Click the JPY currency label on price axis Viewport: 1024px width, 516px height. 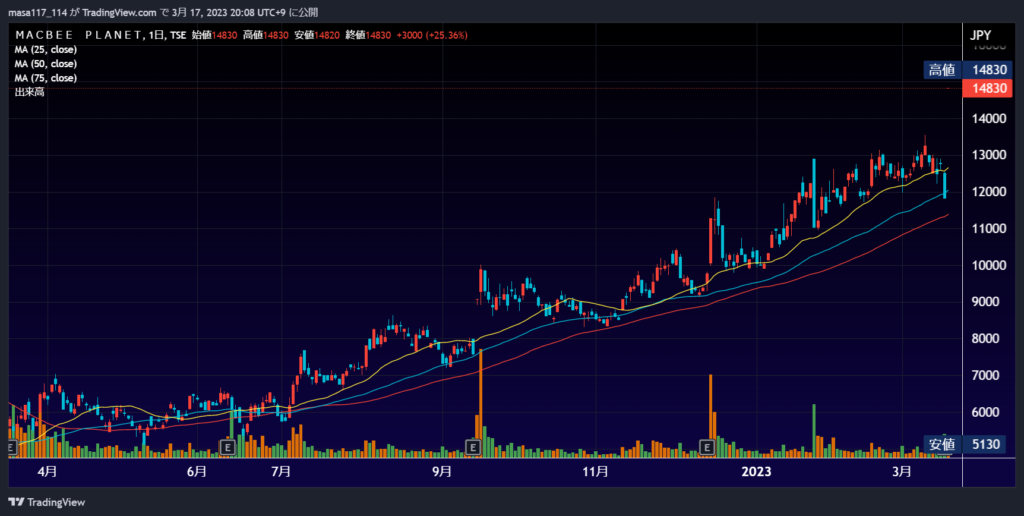click(x=980, y=35)
